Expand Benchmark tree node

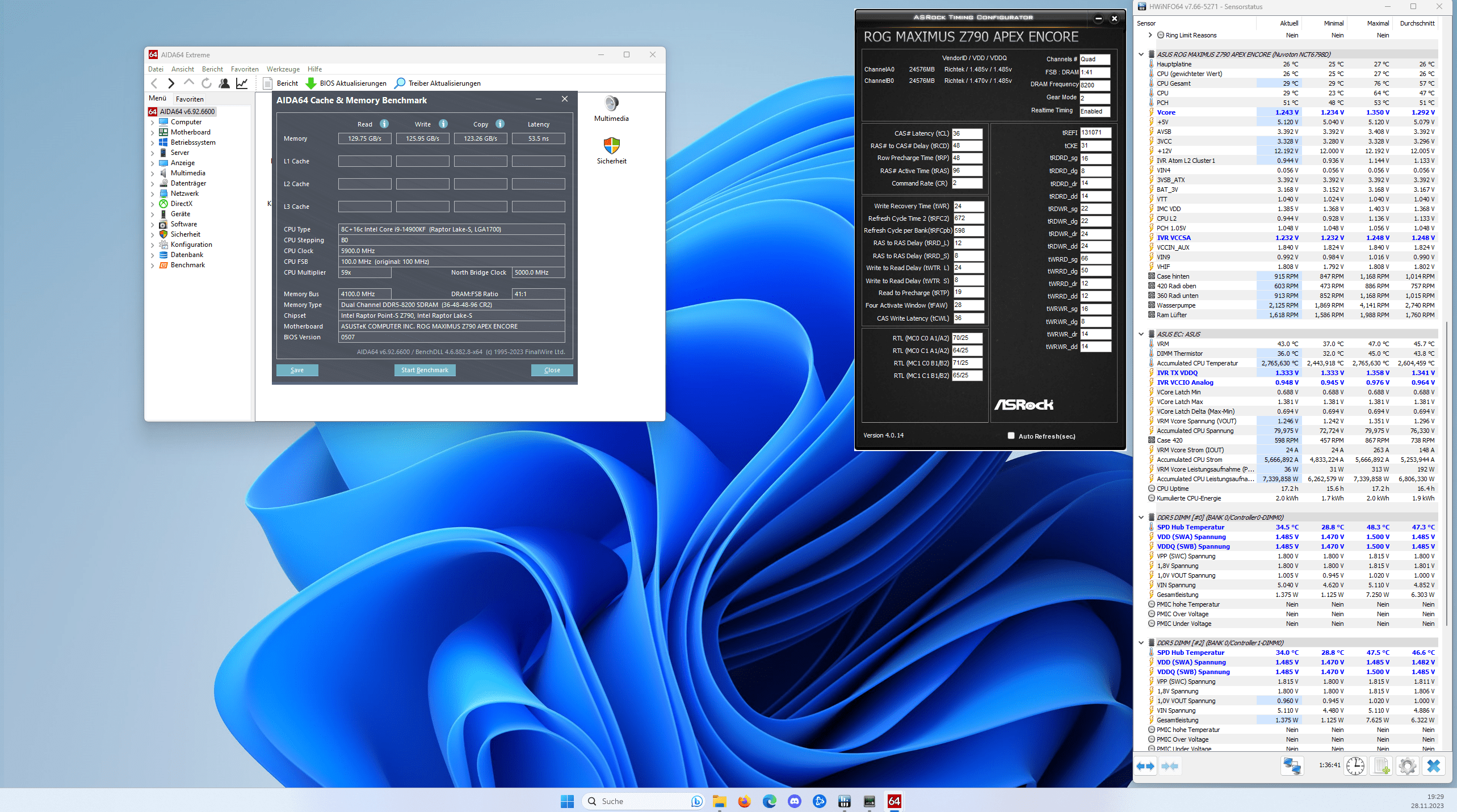tap(152, 266)
